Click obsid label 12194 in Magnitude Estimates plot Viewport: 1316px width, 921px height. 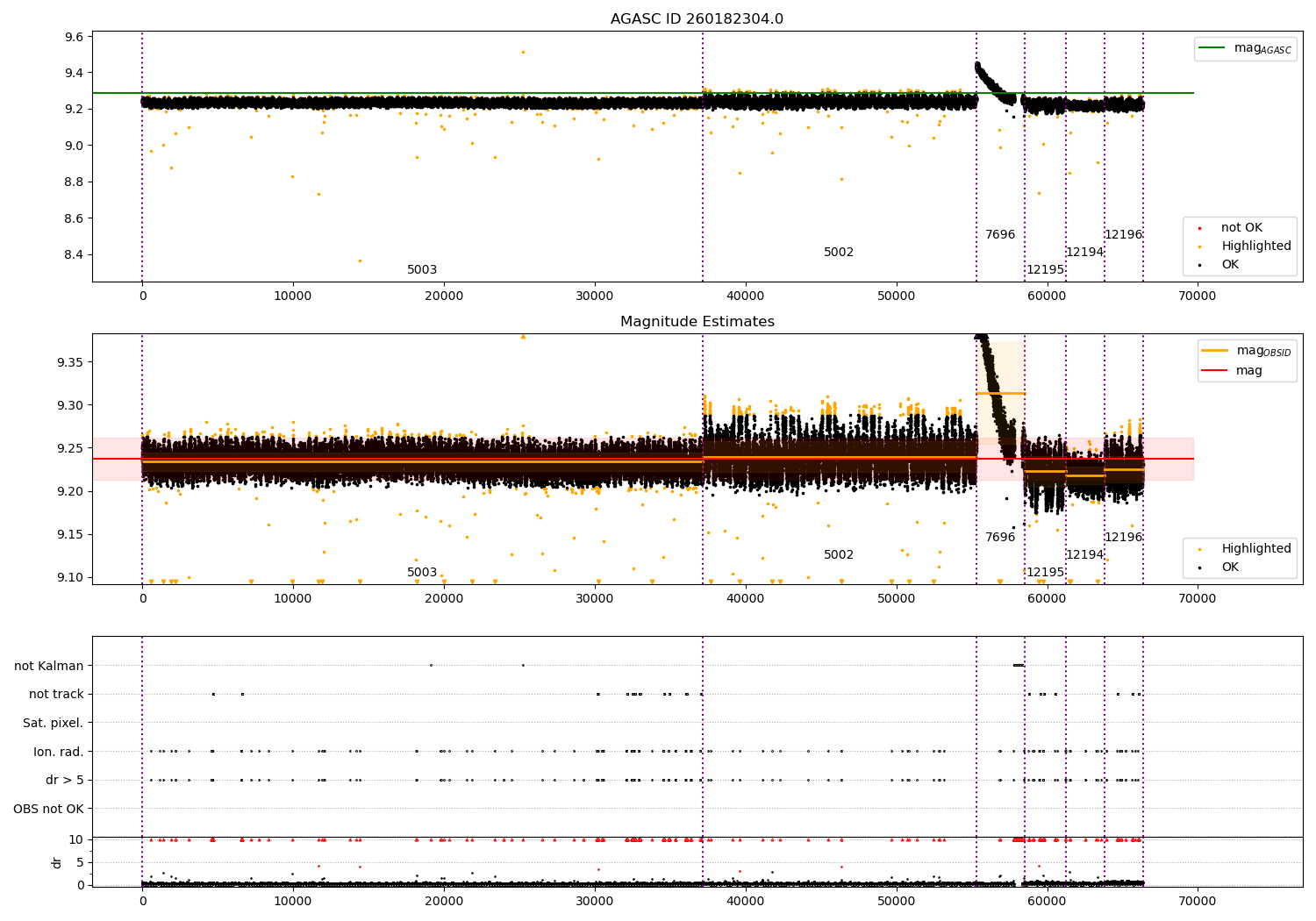(x=1084, y=555)
